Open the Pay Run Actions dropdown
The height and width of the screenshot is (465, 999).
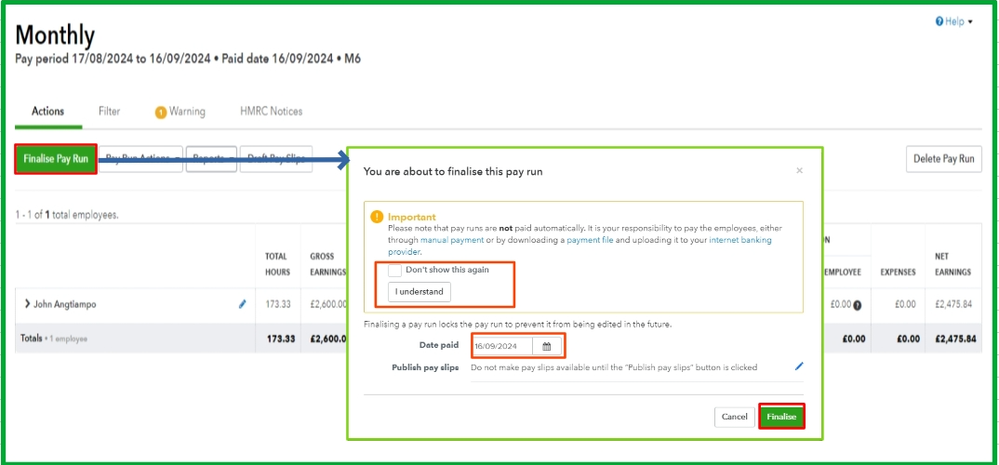coord(143,159)
